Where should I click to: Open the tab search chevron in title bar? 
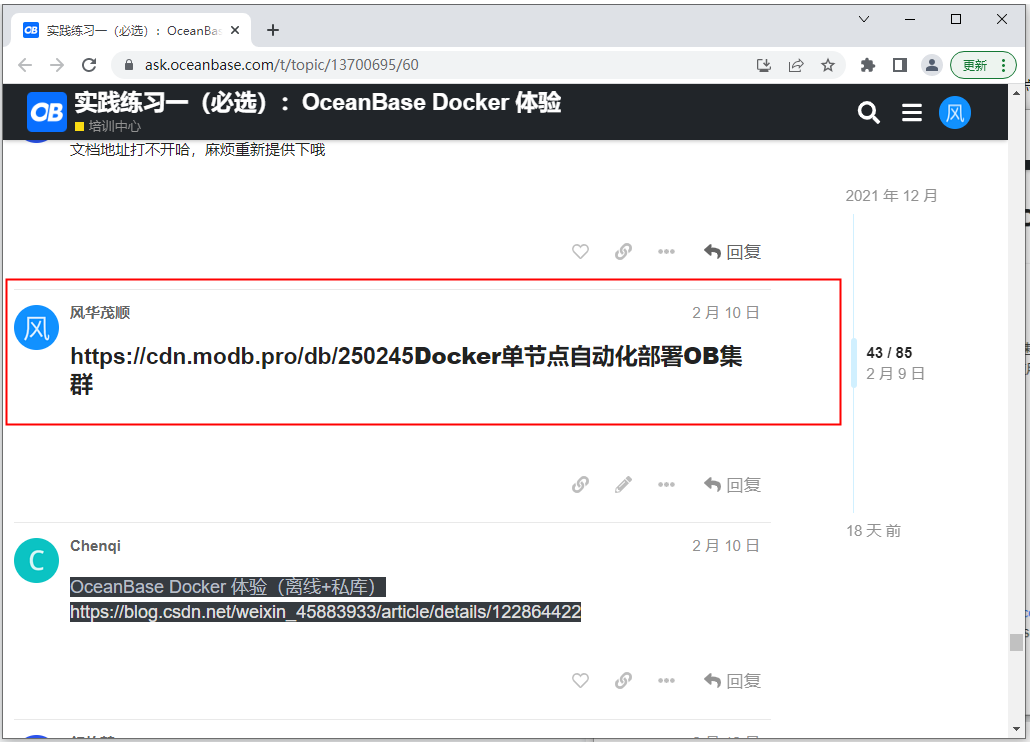tap(864, 19)
